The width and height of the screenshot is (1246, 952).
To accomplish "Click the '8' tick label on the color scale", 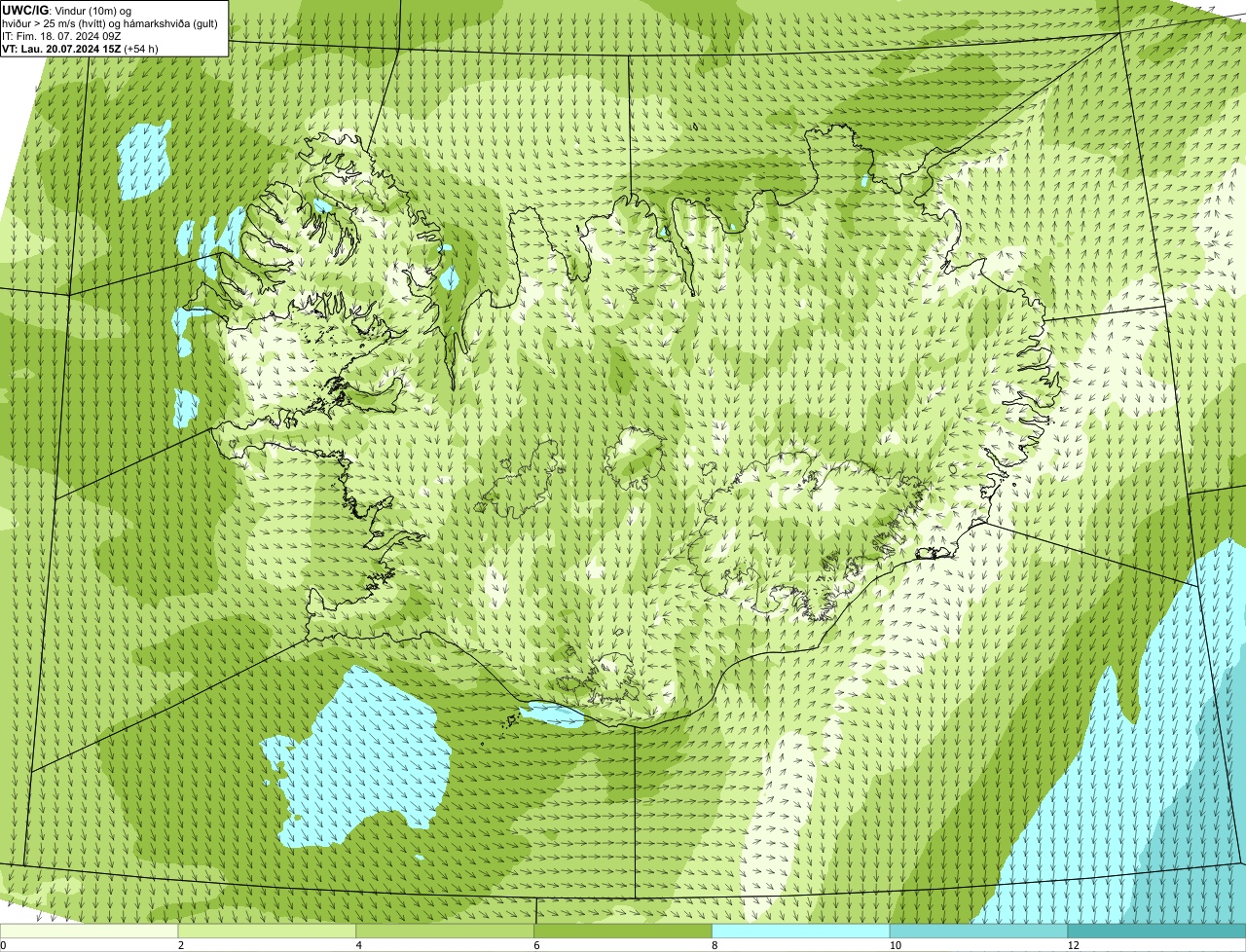I will [x=715, y=945].
